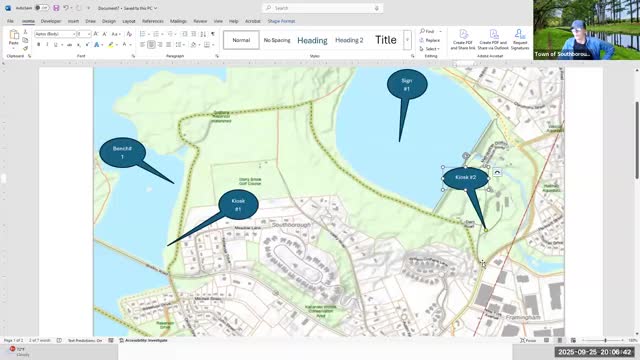This screenshot has width=640, height=360.
Task: Apply the font color button
Action: pos(124,44)
